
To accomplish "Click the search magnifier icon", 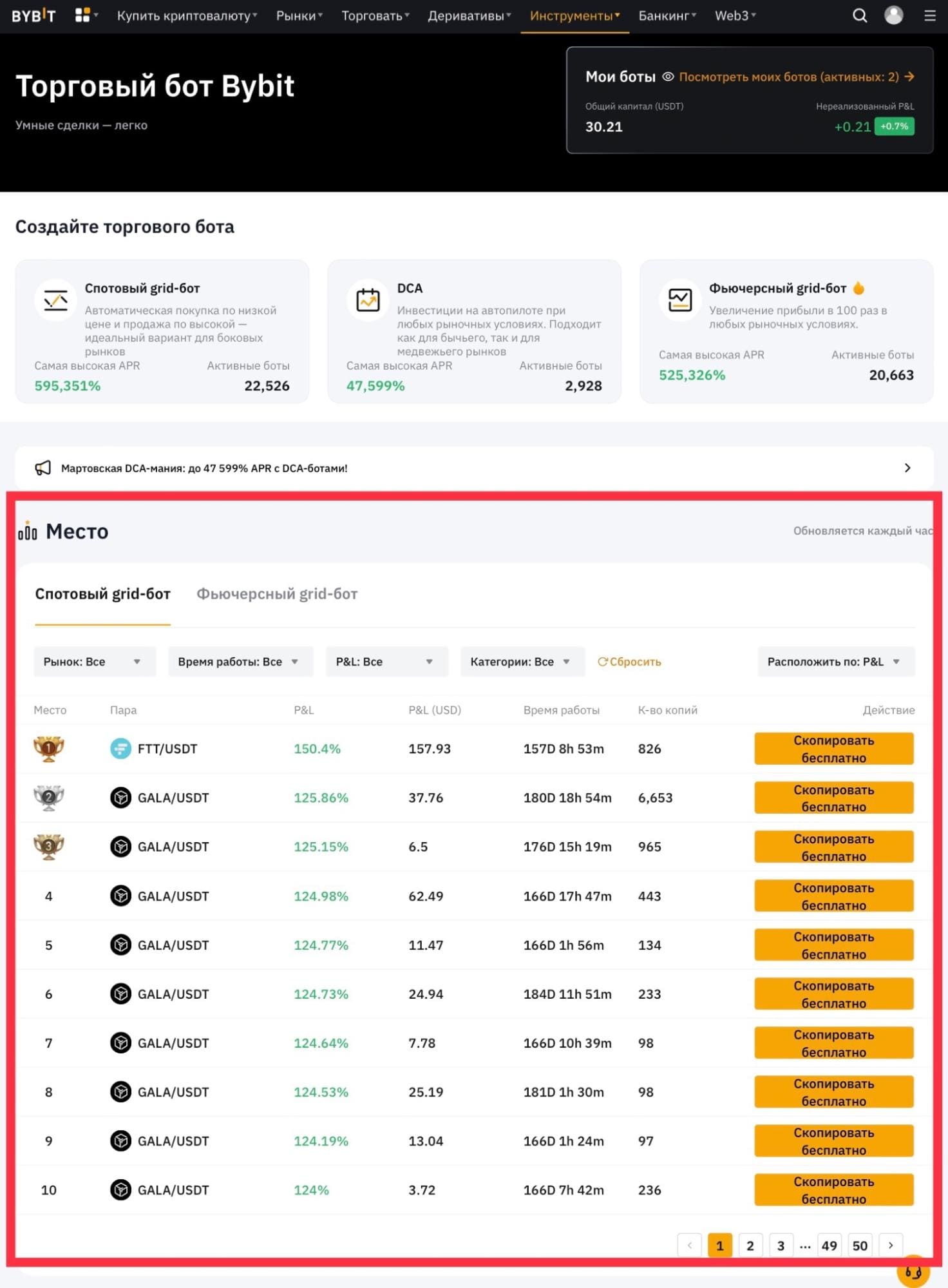I will coord(859,15).
